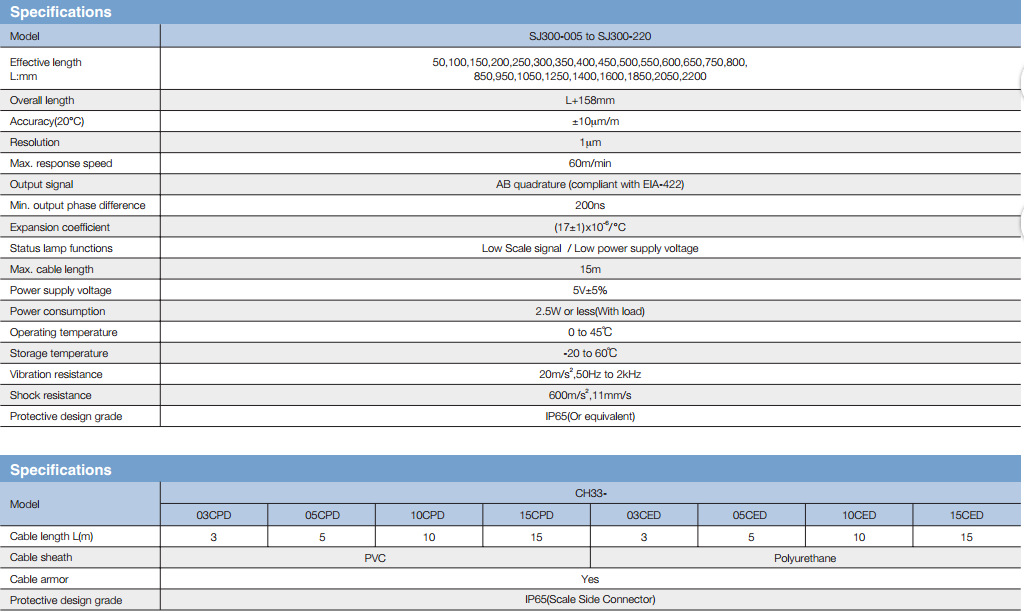1024x612 pixels.
Task: Click the "15CPD" column header
Action: [x=536, y=515]
